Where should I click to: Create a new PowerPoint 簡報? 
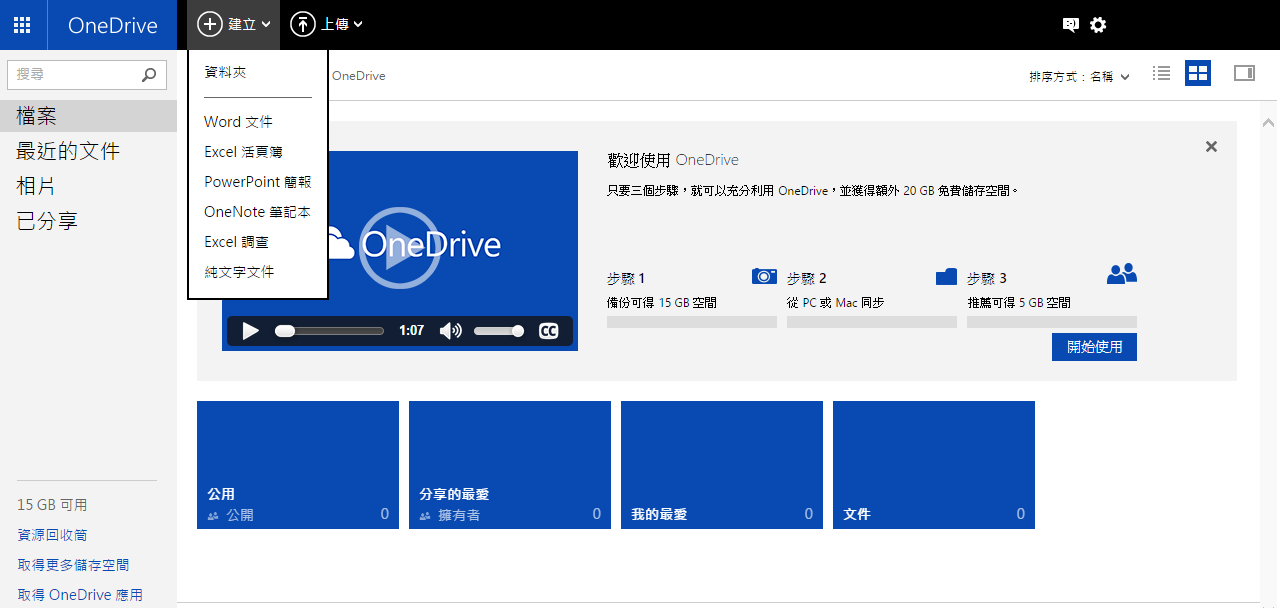pyautogui.click(x=258, y=182)
